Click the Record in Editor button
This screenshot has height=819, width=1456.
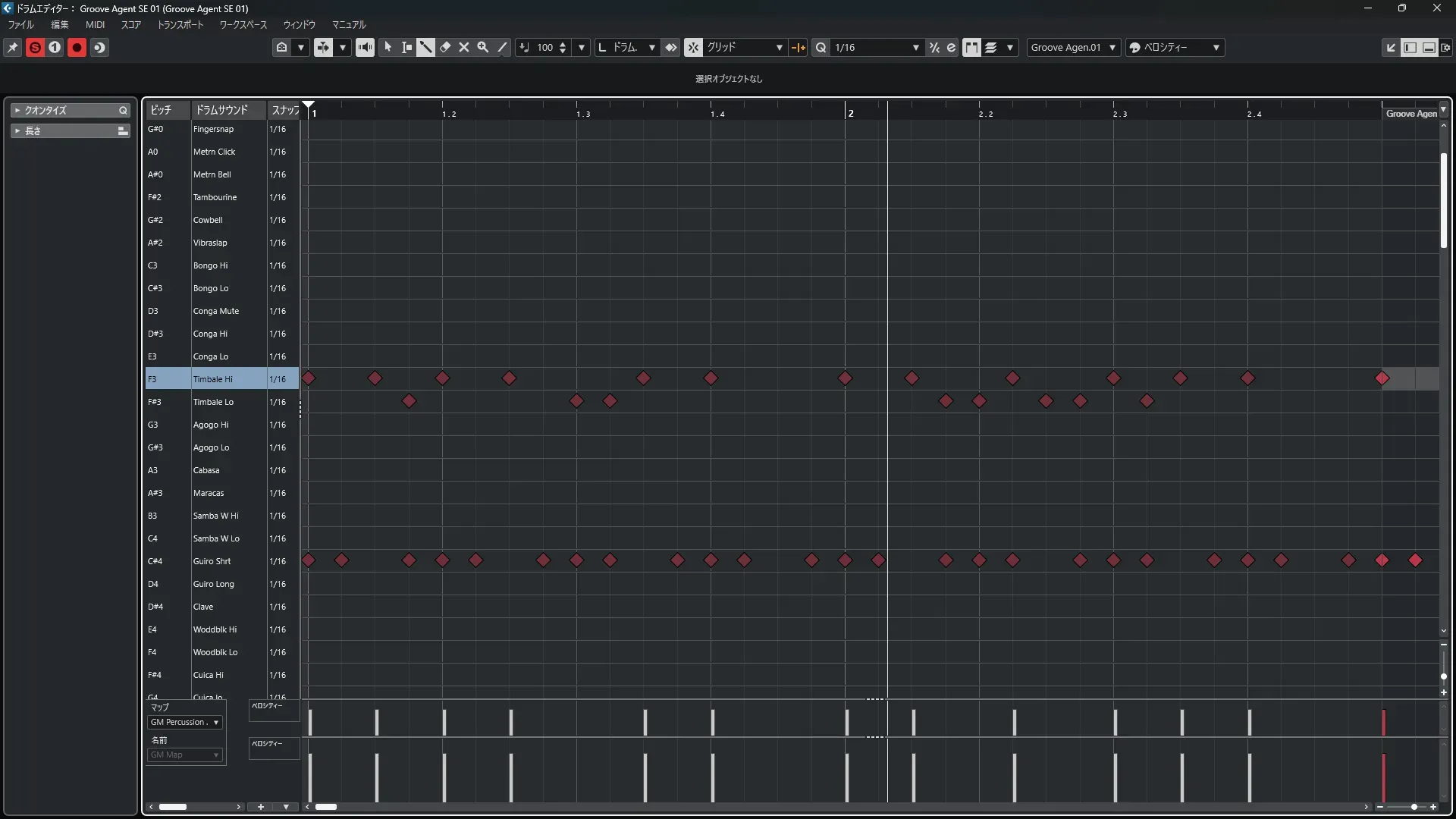click(x=77, y=48)
